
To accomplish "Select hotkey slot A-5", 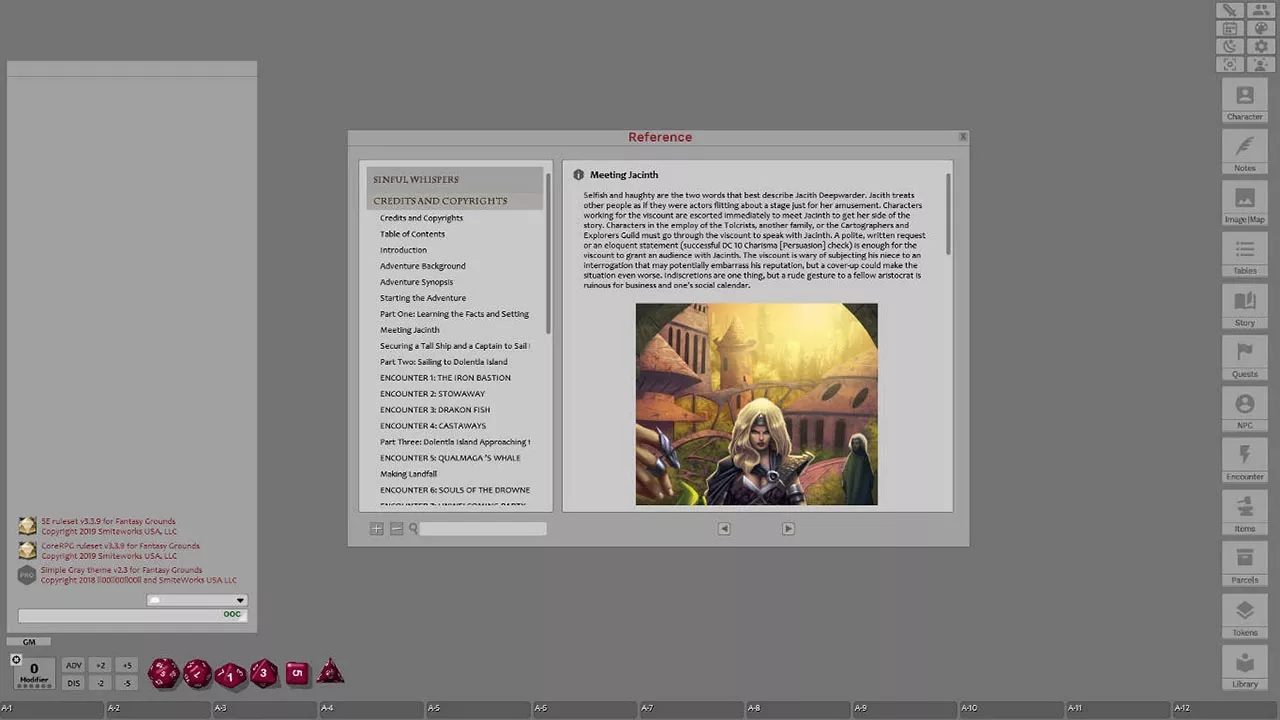I will pyautogui.click(x=479, y=708).
